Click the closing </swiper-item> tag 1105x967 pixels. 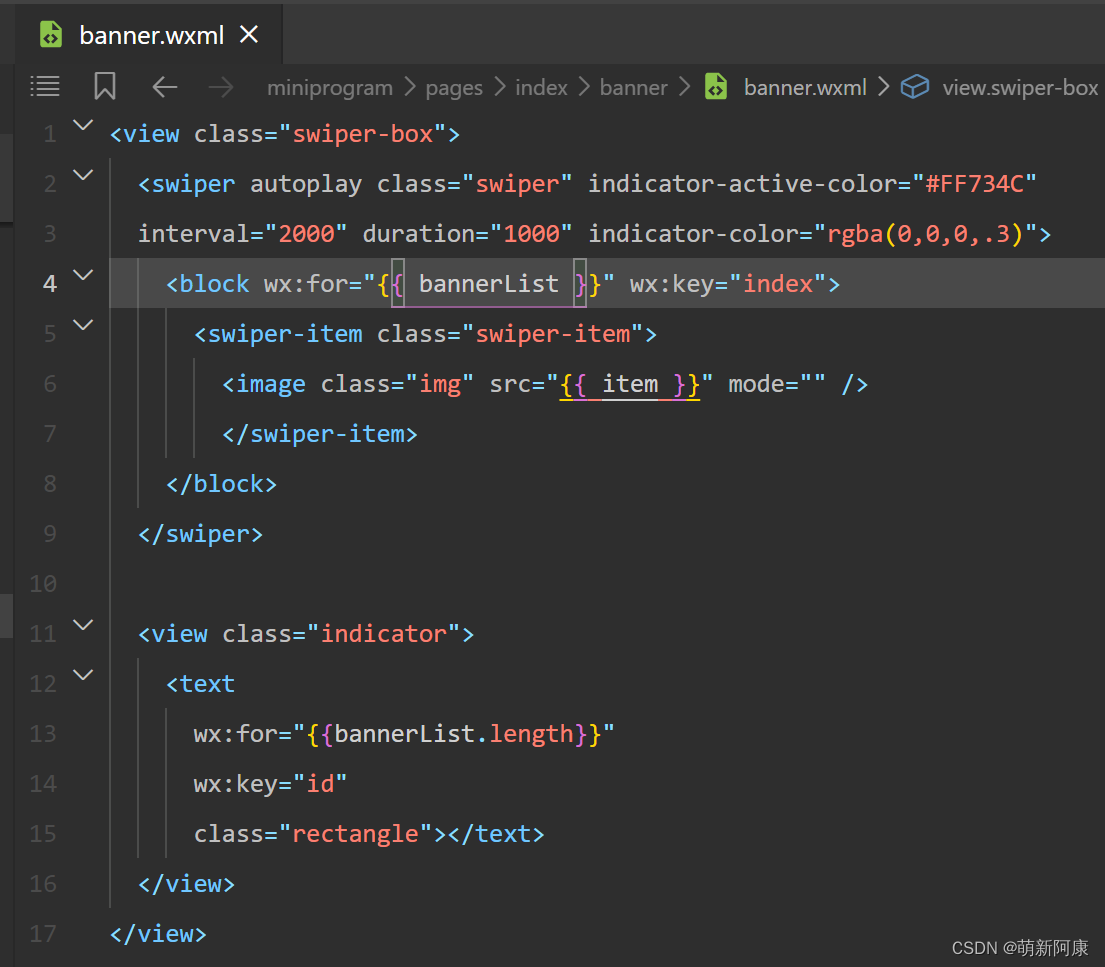point(320,434)
